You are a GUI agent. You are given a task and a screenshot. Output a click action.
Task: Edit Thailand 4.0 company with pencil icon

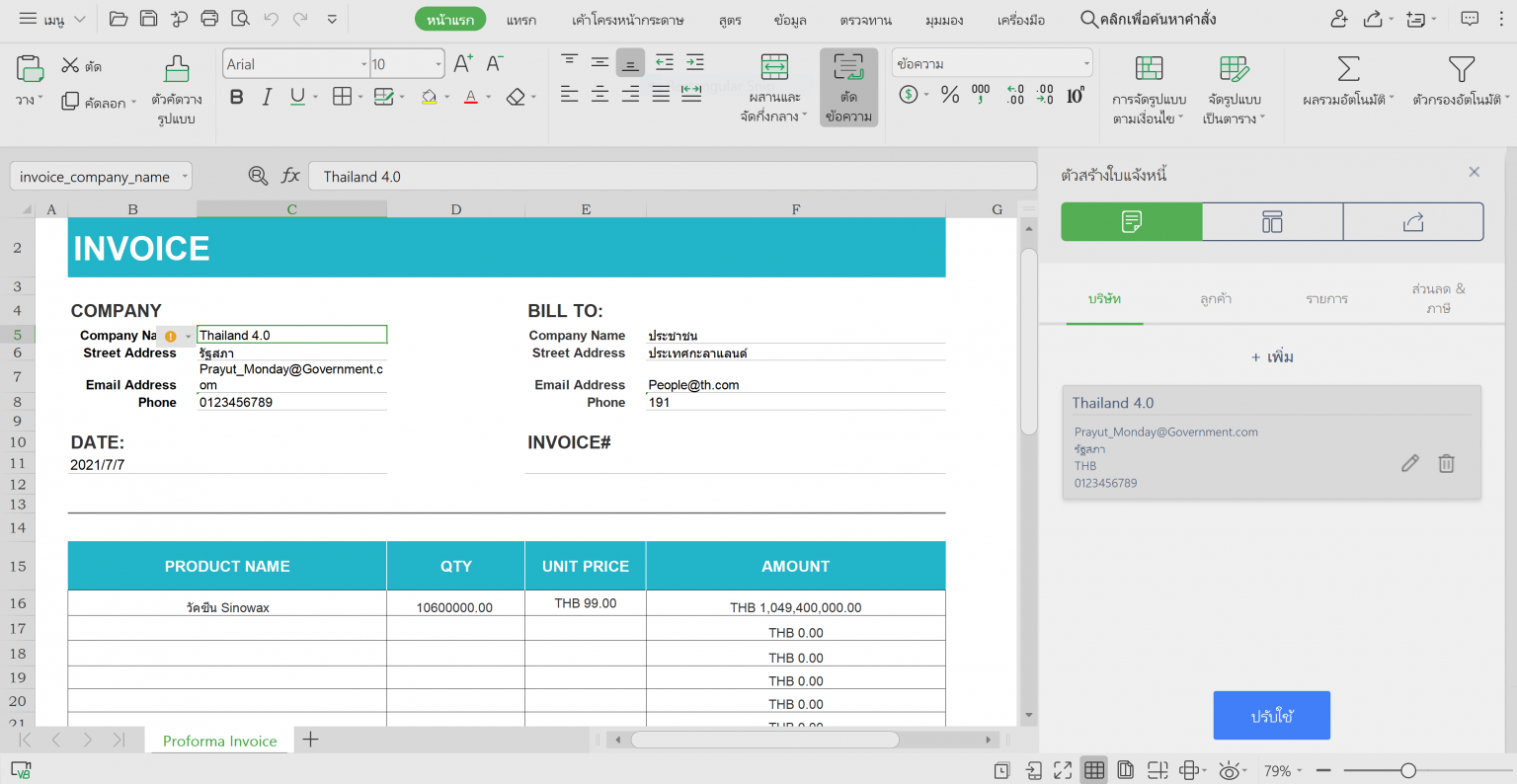(x=1410, y=463)
